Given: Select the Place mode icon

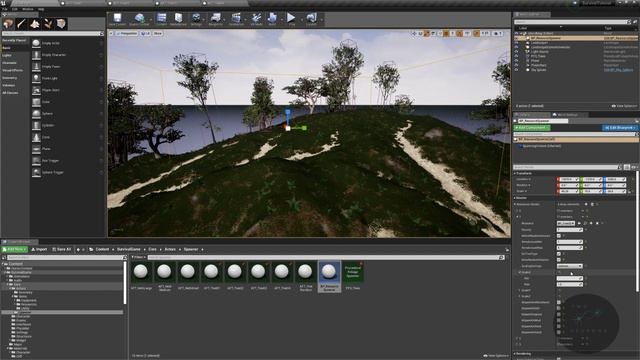Looking at the screenshot, I should tap(8, 24).
